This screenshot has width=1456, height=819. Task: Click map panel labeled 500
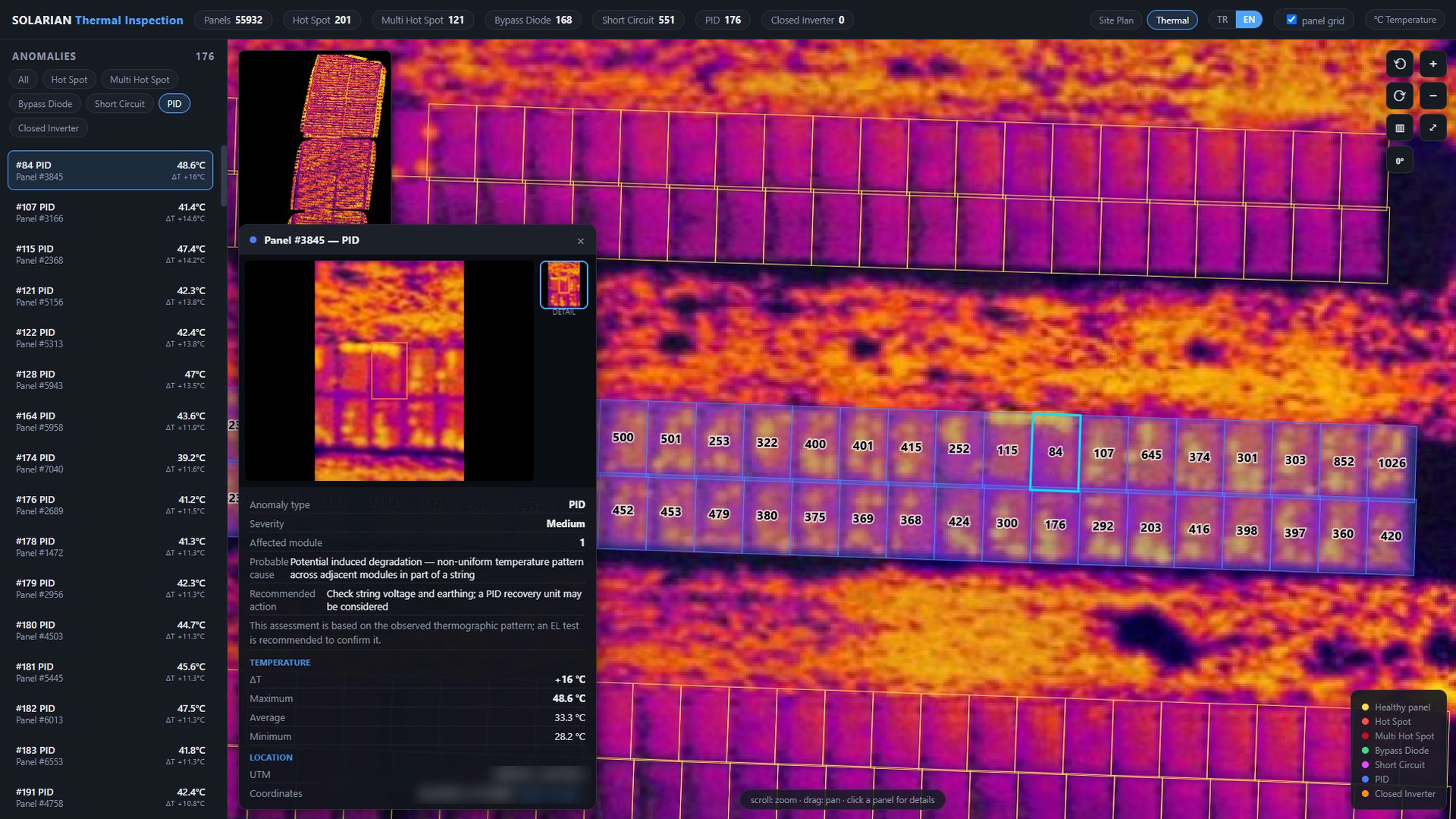coord(623,438)
